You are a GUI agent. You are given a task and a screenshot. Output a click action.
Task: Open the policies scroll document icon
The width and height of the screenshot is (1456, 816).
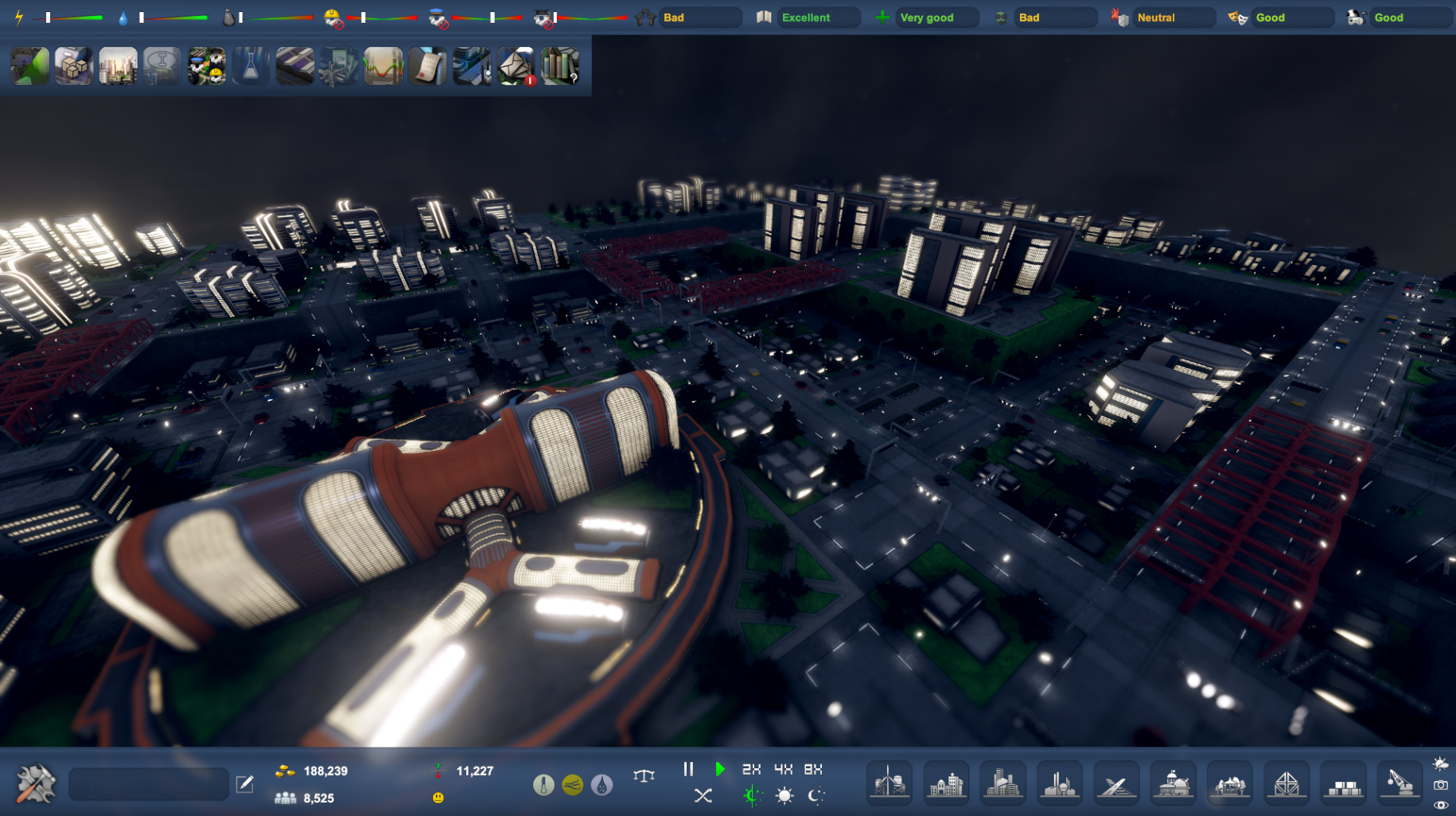tap(427, 65)
